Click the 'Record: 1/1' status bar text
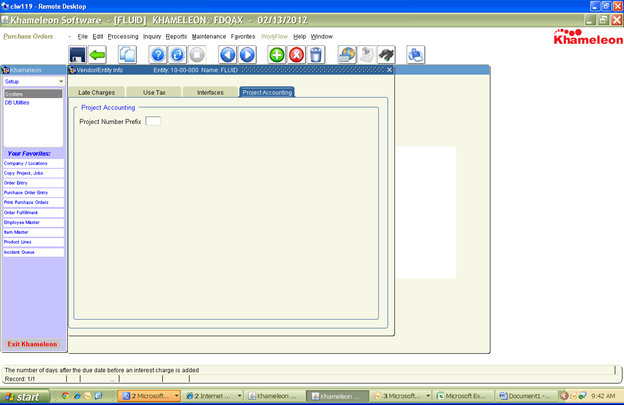Image resolution: width=624 pixels, height=405 pixels. (x=20, y=379)
